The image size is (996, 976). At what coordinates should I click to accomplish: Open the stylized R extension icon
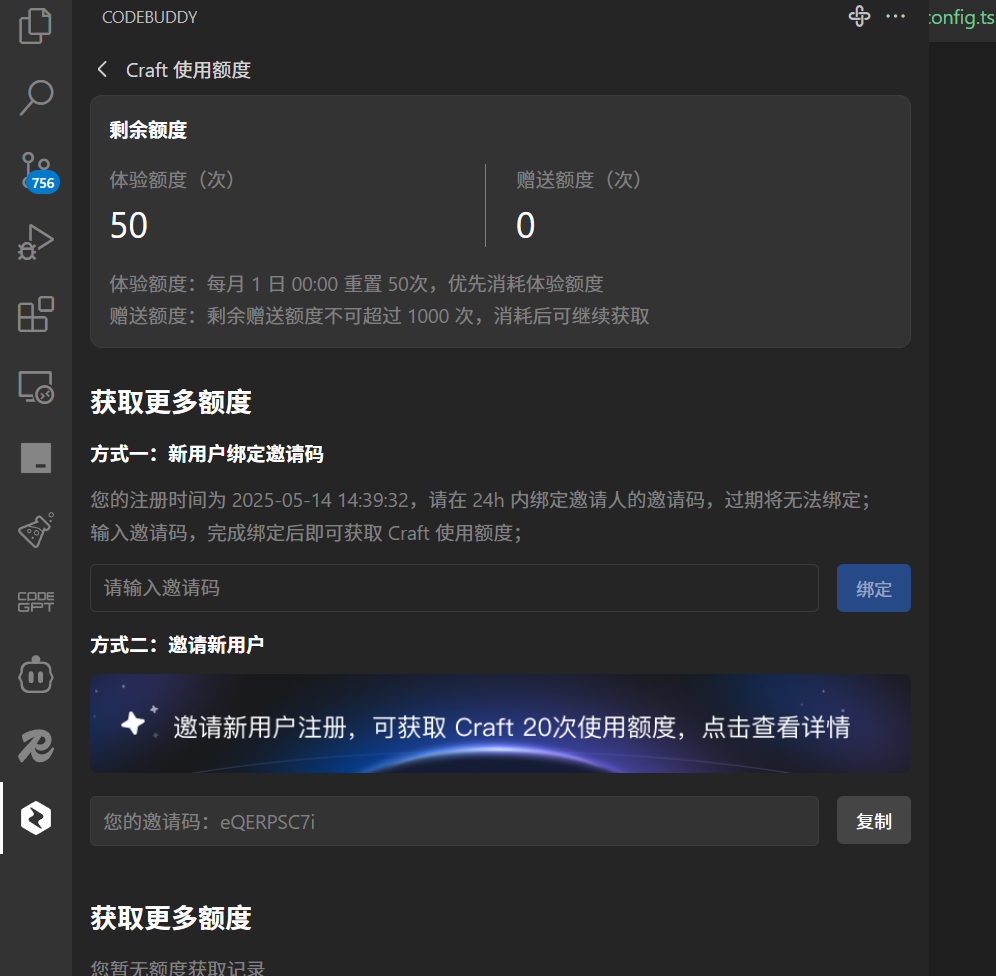click(36, 746)
